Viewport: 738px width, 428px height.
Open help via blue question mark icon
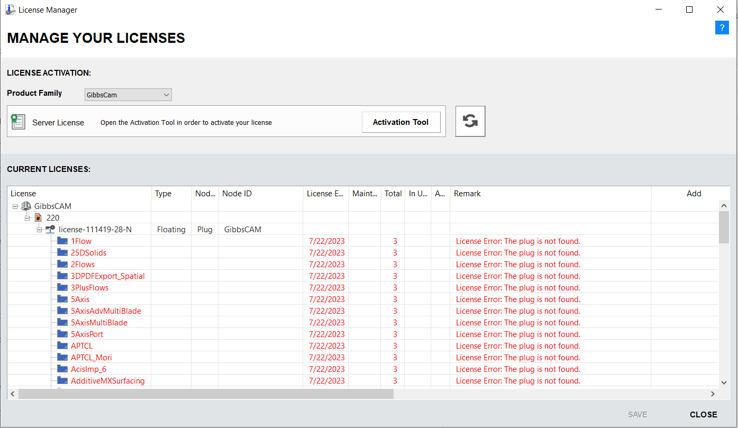(722, 28)
